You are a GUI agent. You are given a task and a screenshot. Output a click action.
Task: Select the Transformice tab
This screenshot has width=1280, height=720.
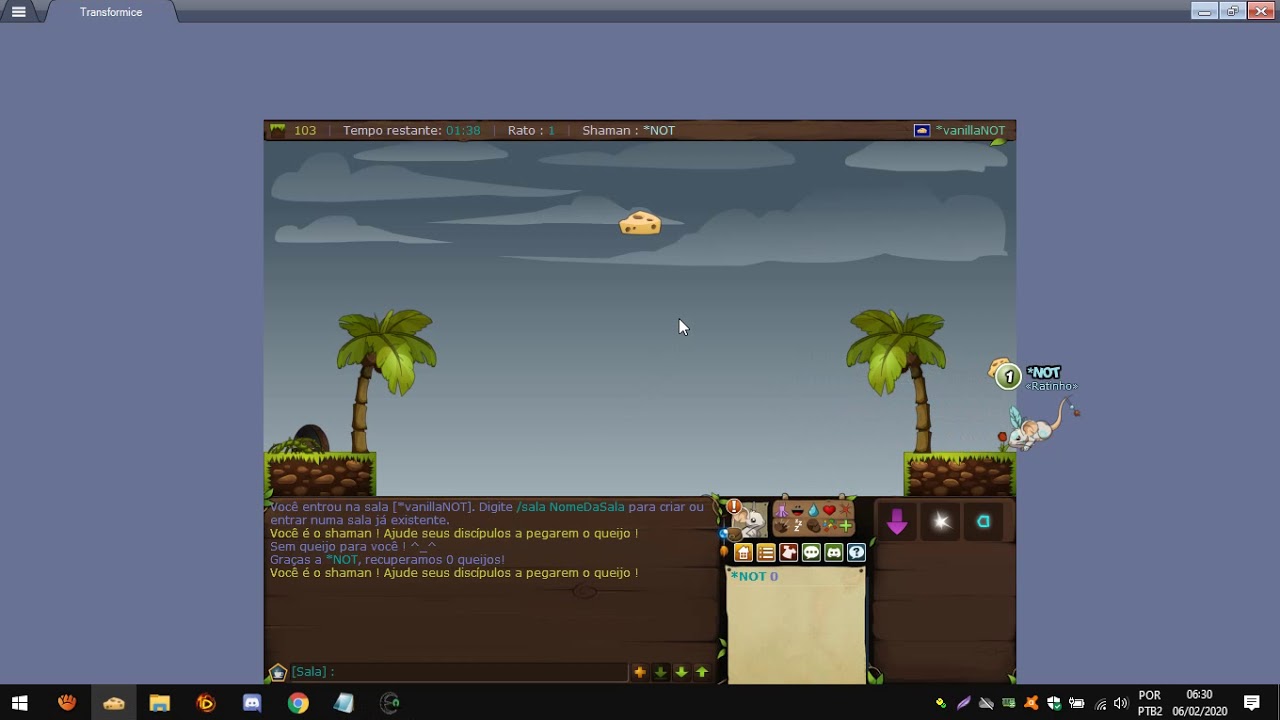point(111,12)
